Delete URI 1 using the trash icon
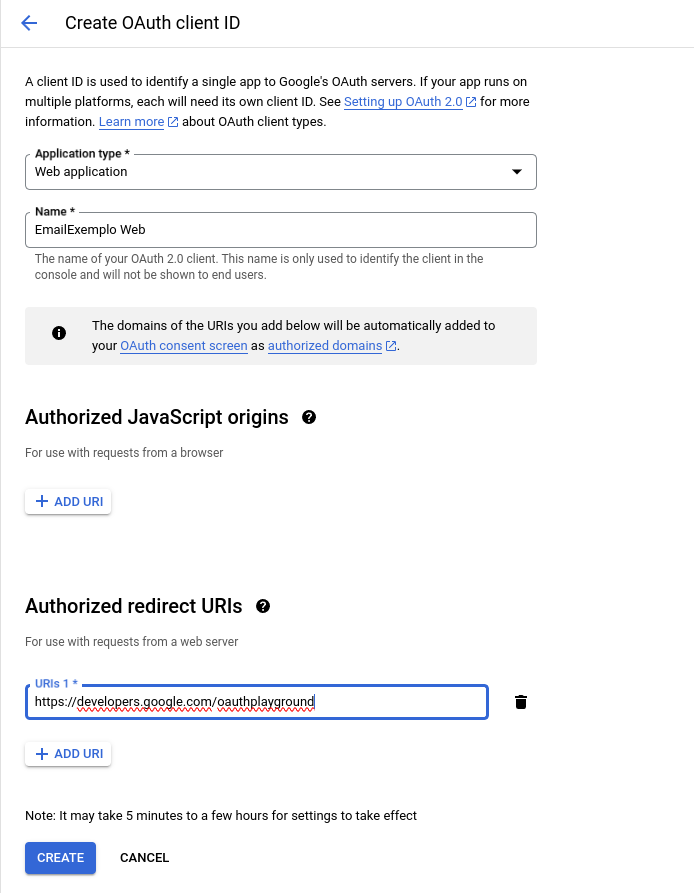Viewport: 694px width, 893px height. pyautogui.click(x=520, y=702)
